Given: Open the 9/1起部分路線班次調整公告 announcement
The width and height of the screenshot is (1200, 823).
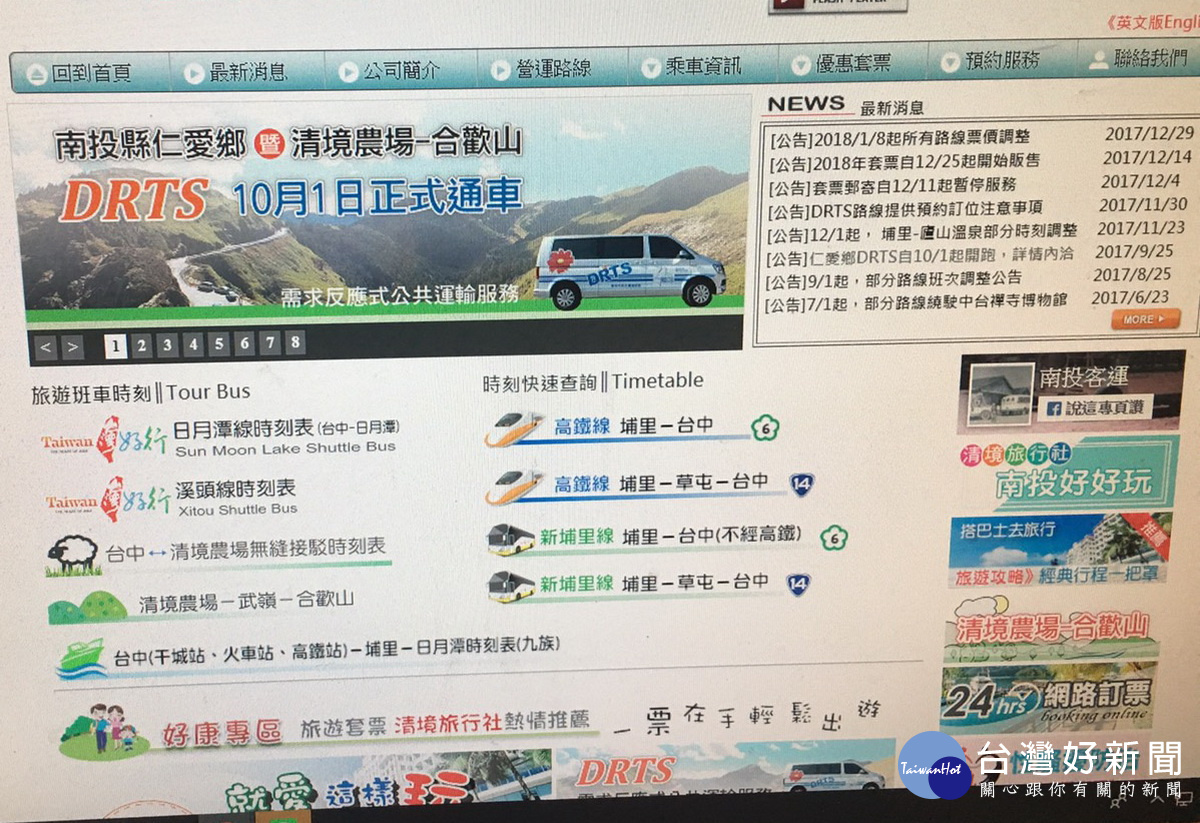Looking at the screenshot, I should tap(894, 279).
